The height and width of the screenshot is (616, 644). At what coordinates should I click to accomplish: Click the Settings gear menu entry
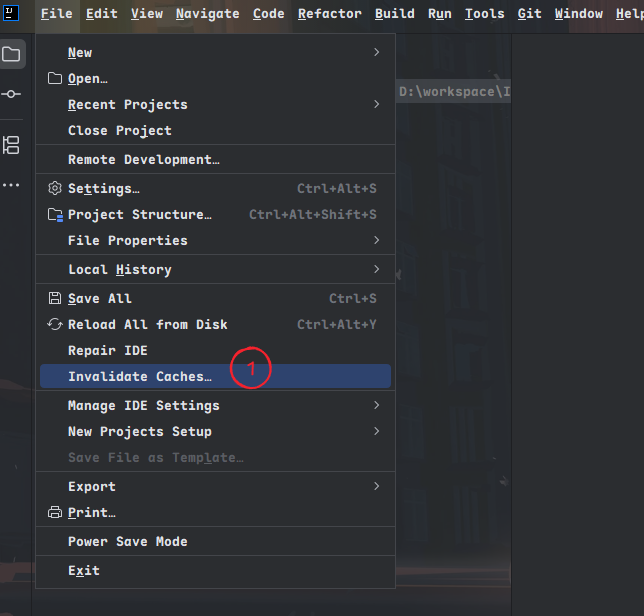pyautogui.click(x=104, y=188)
